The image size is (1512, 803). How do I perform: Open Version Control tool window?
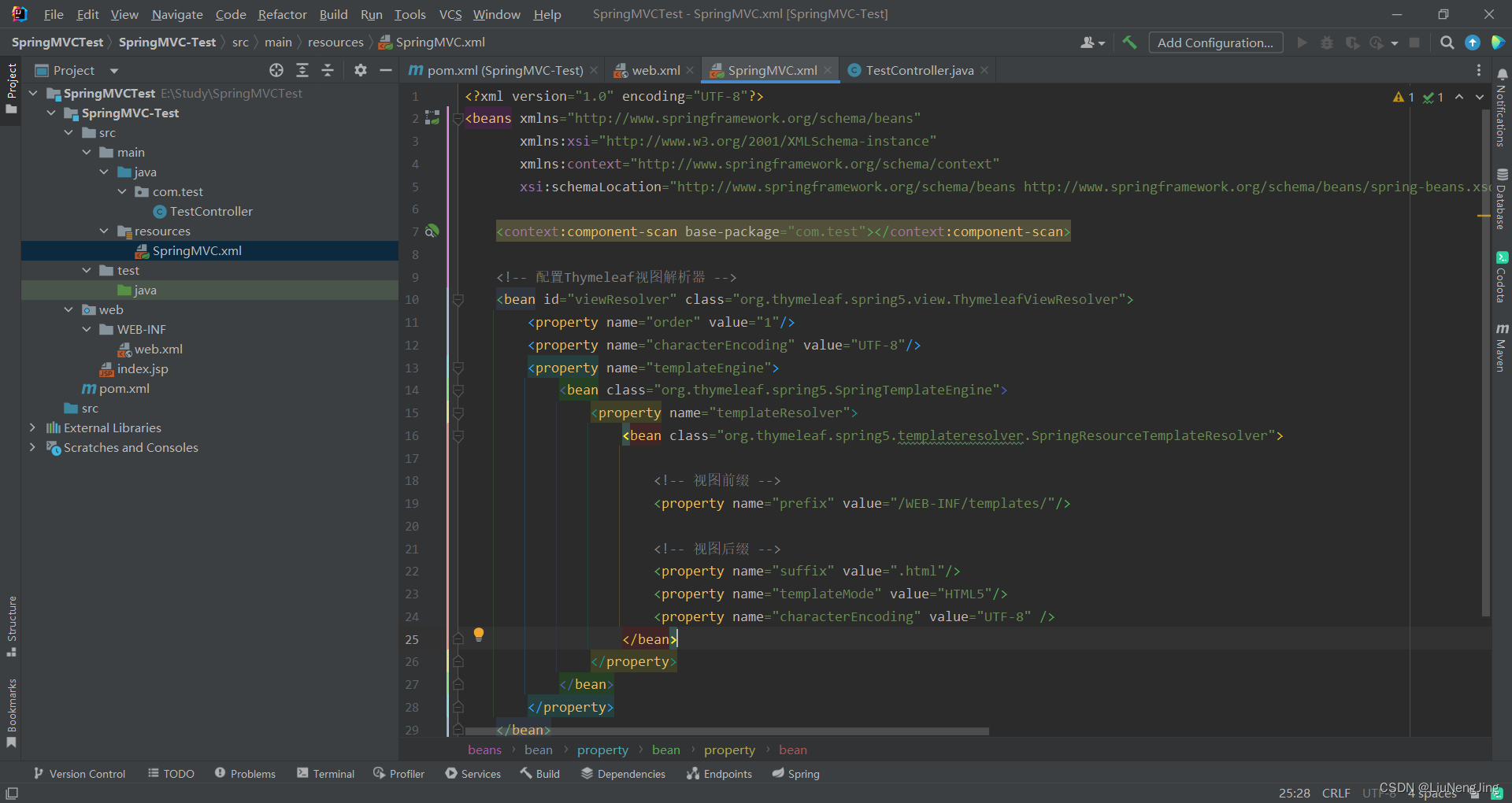[x=79, y=774]
